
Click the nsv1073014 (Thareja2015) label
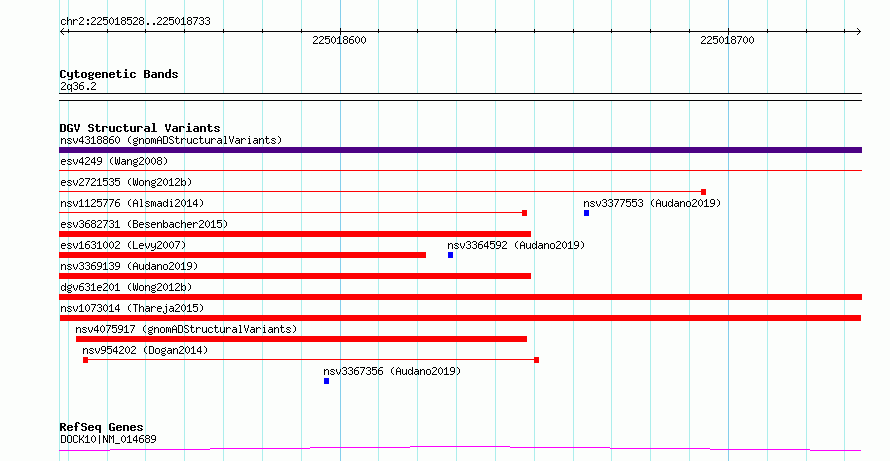[x=132, y=308]
